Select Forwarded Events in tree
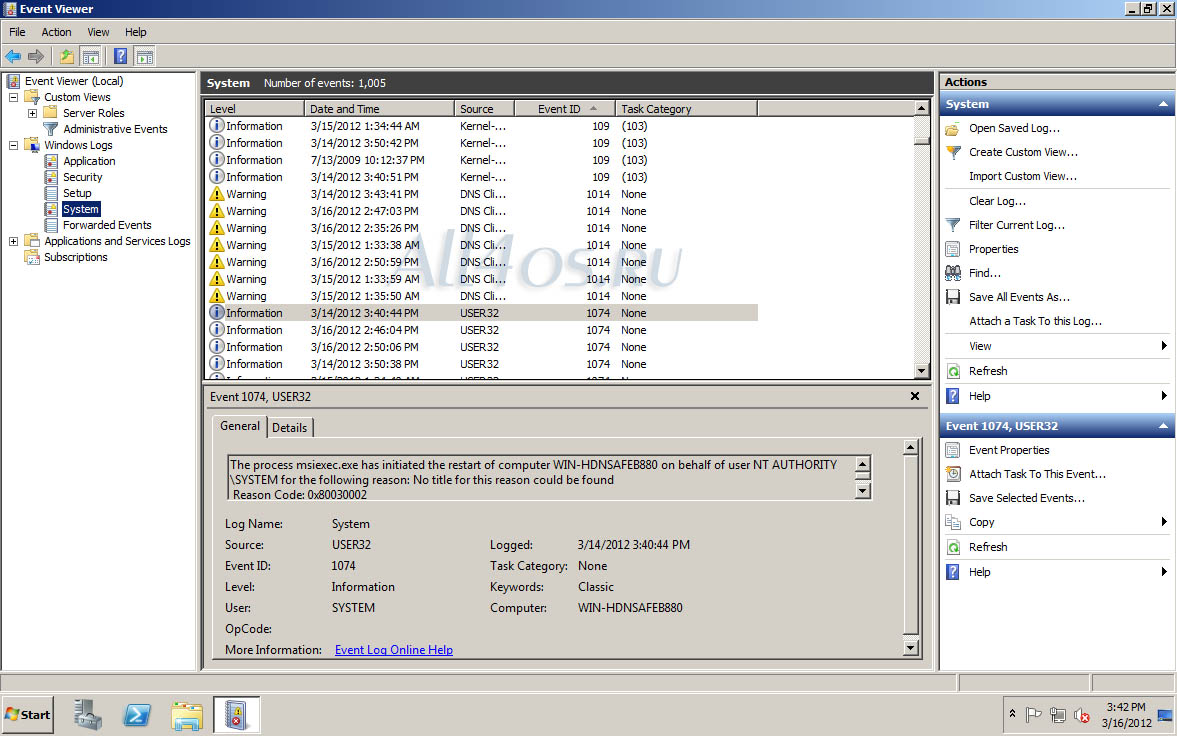Image resolution: width=1177 pixels, height=736 pixels. click(107, 225)
